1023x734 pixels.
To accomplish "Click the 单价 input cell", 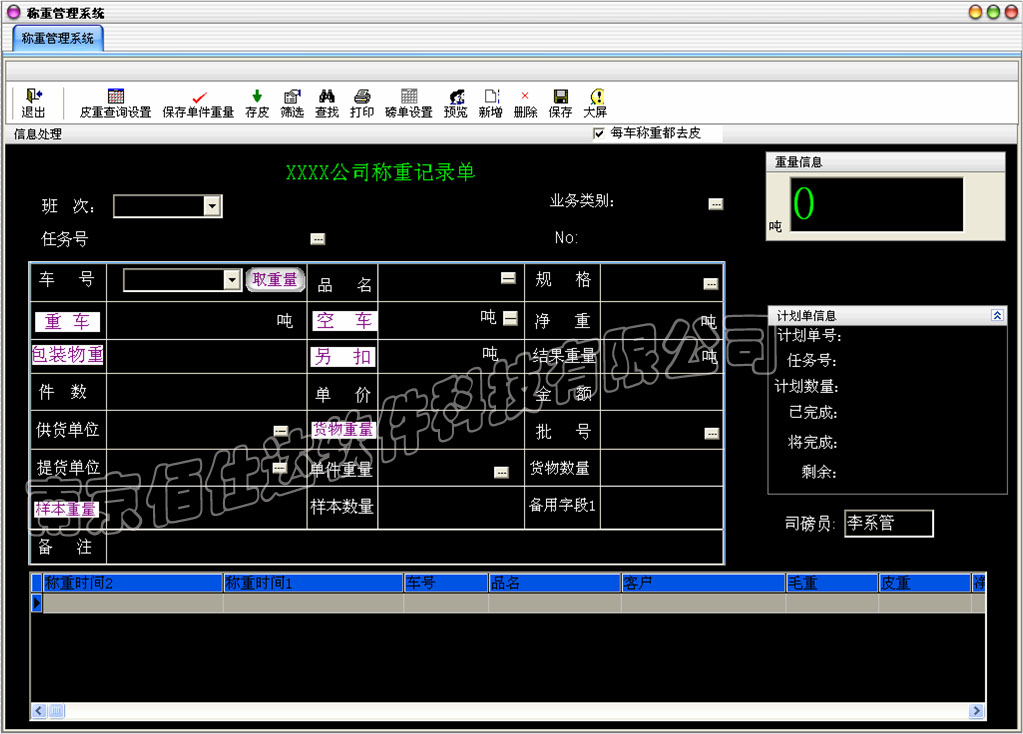I will tap(451, 392).
